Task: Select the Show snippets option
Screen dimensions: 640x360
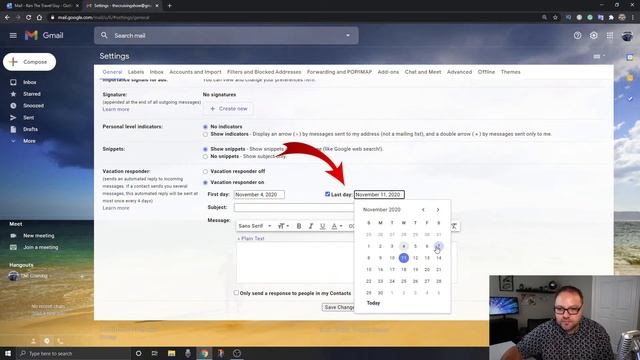Action: pos(205,149)
